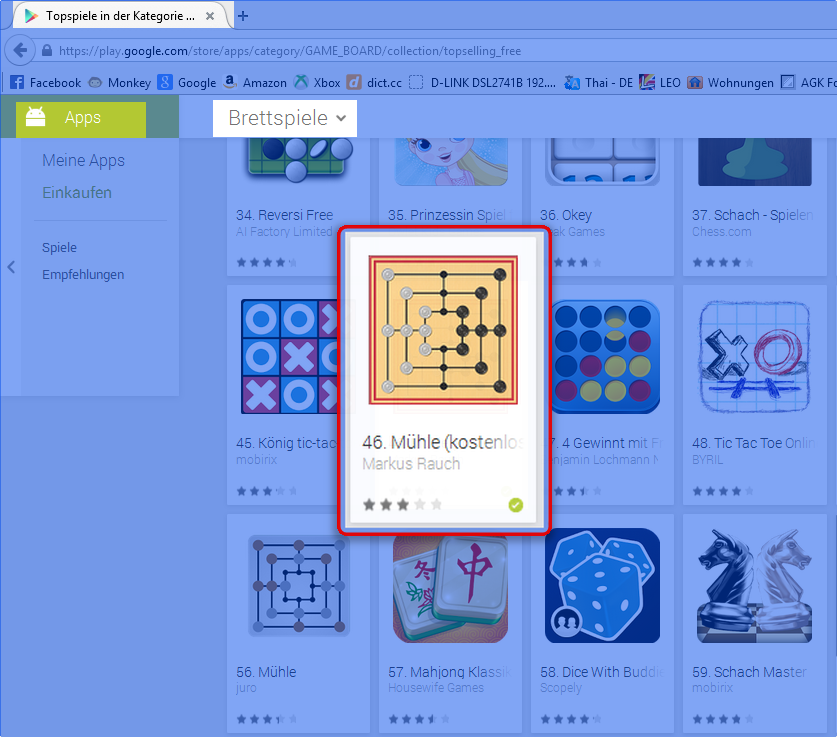
Task: Open Chess.com developer link
Action: tap(721, 232)
